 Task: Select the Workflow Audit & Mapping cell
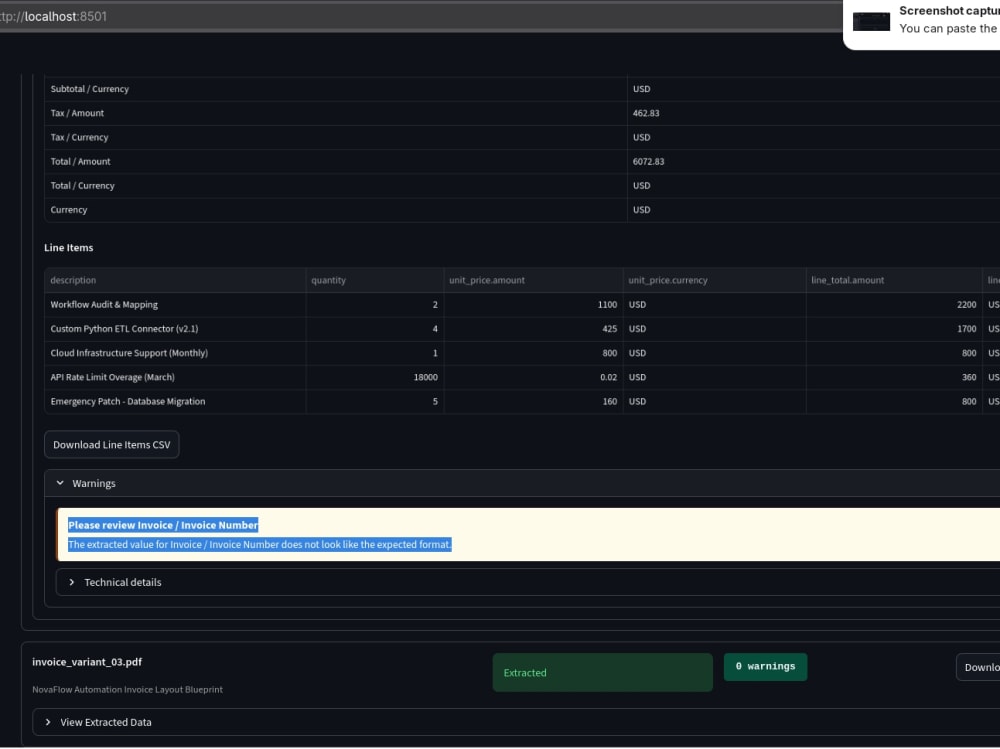[175, 304]
